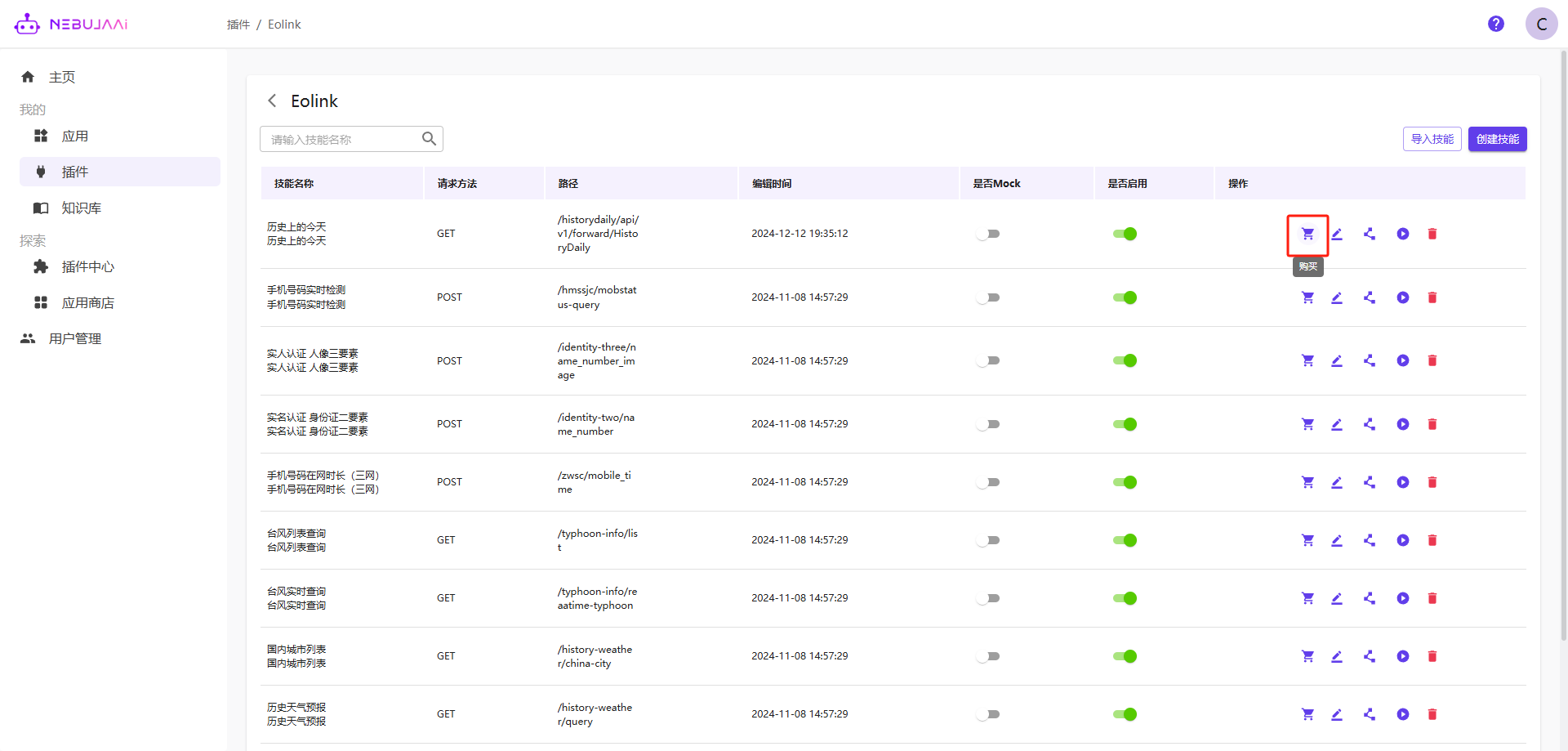Click the NebulaAI logo
1568x751 pixels.
point(72,24)
